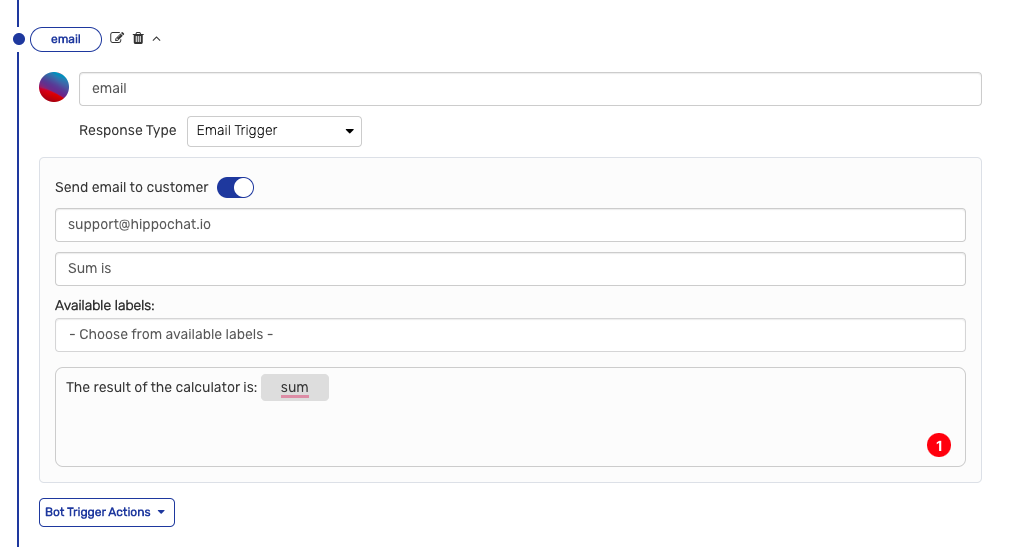Click "The result of the calculator is:" text

click(x=161, y=387)
